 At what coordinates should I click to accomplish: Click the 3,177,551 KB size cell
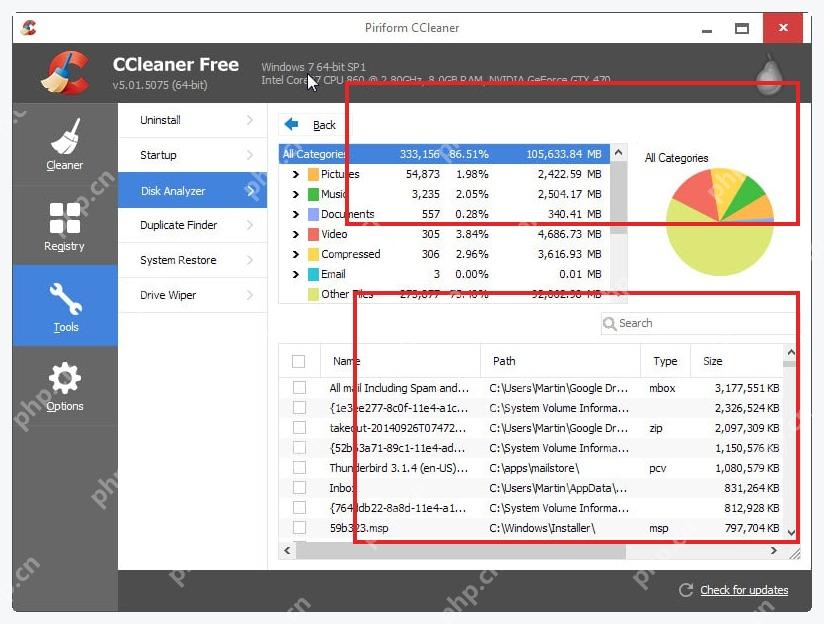point(747,388)
